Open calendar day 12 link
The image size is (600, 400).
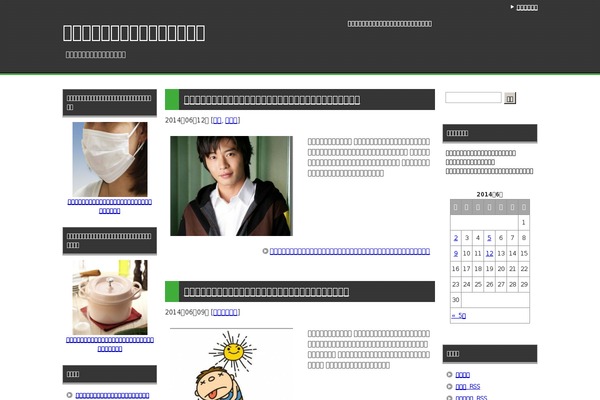coord(489,253)
